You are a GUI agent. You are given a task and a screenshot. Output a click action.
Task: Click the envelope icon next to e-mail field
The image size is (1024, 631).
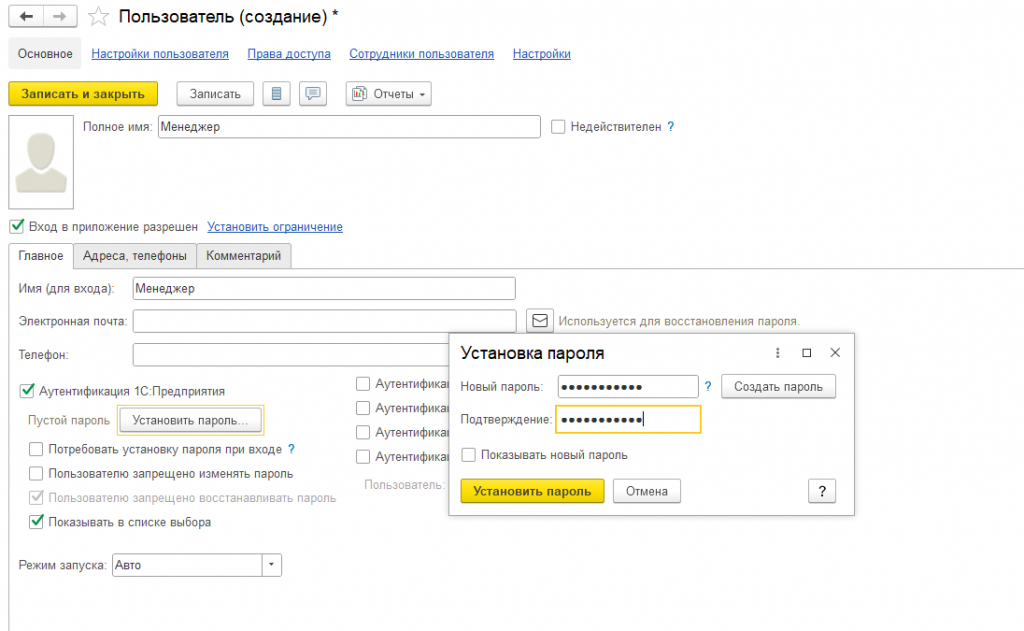[x=540, y=321]
